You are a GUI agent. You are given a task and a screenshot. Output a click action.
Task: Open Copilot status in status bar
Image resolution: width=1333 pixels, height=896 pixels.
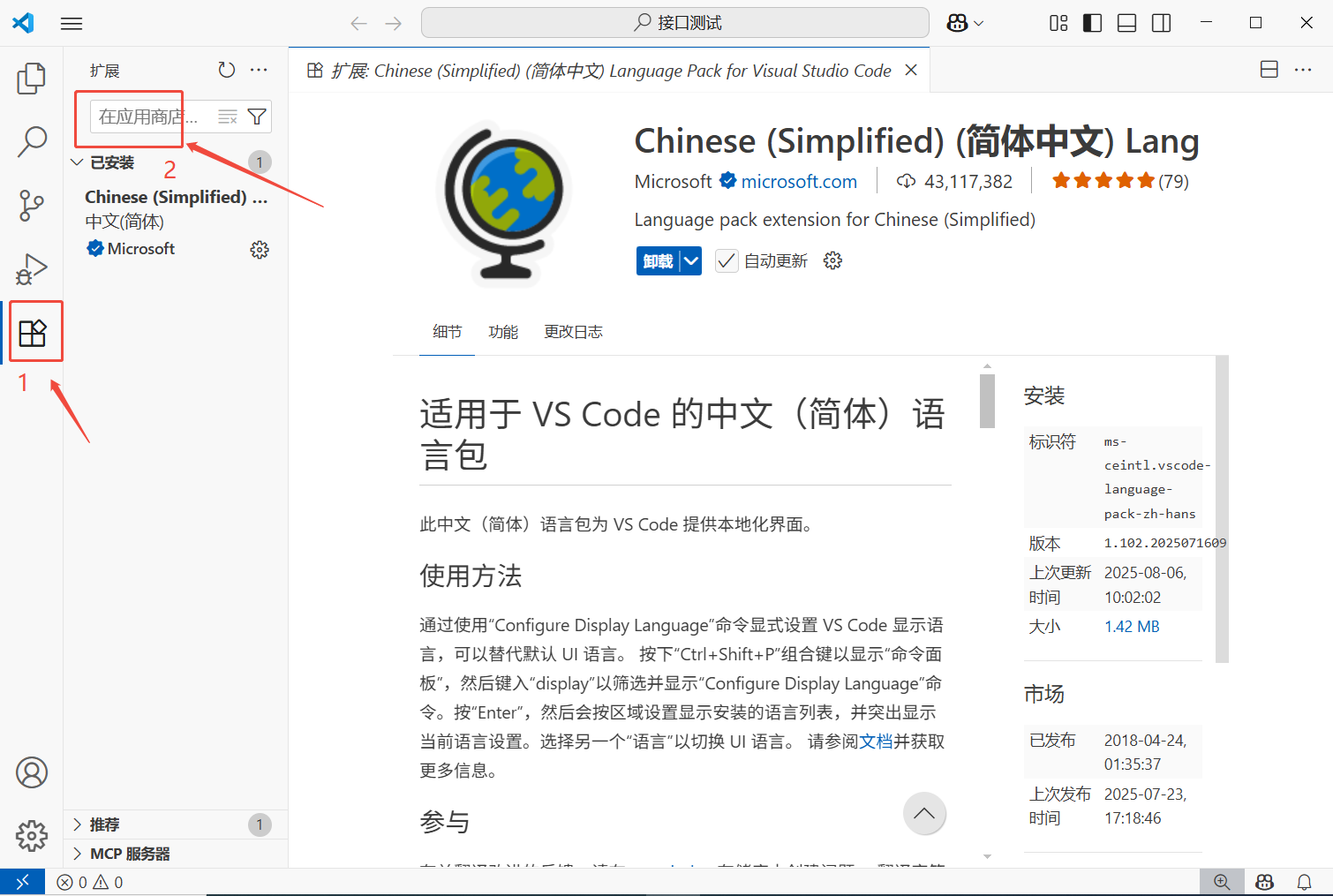tap(1264, 882)
